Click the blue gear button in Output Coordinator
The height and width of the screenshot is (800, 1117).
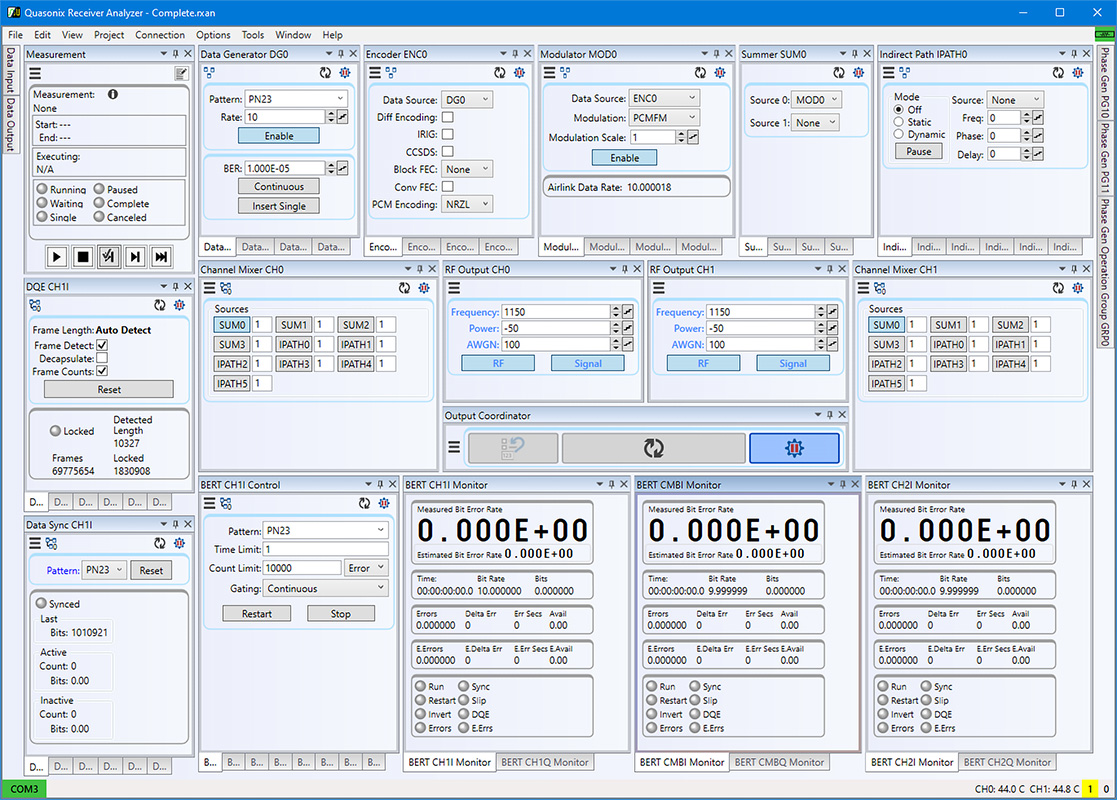pos(794,448)
